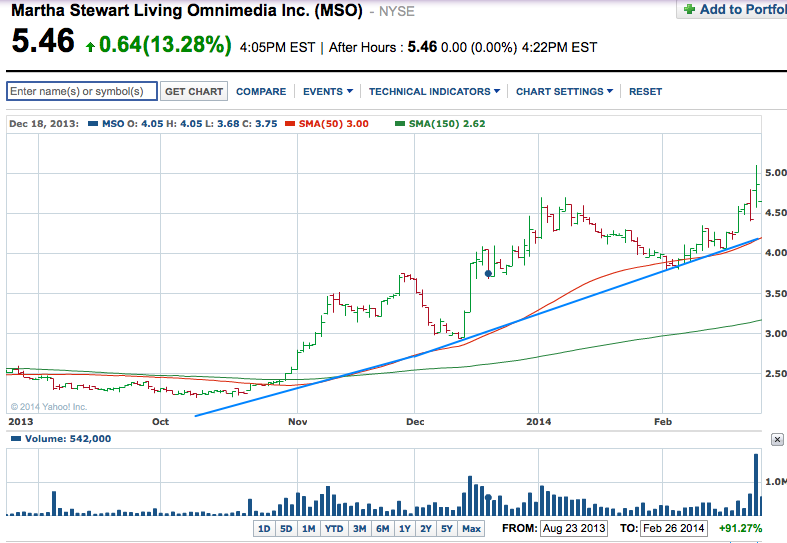Click the company title Martha Stewart Living Omnimedia
This screenshot has height=543, width=787.
pyautogui.click(x=187, y=11)
